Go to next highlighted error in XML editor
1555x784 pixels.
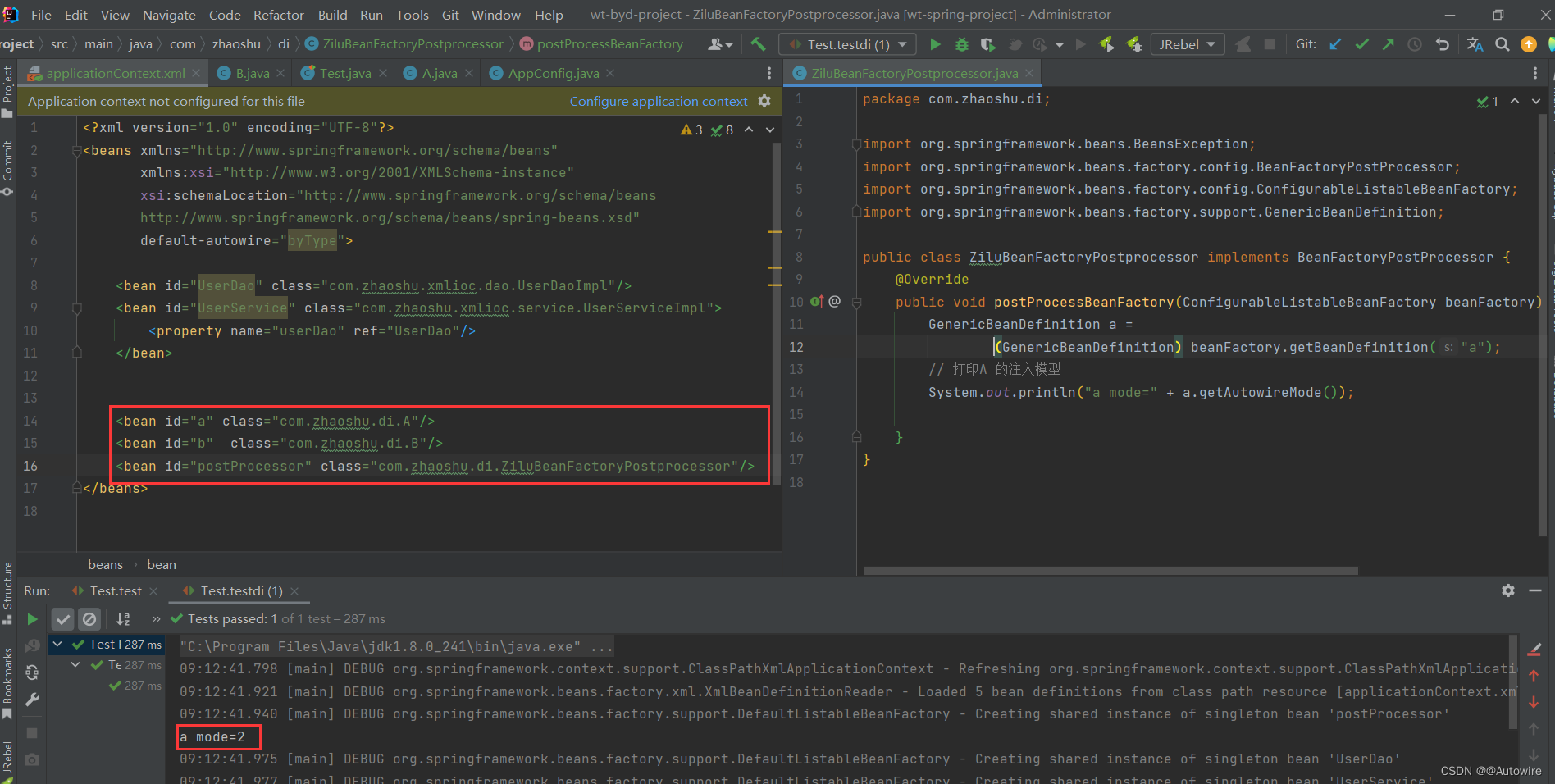[x=770, y=130]
